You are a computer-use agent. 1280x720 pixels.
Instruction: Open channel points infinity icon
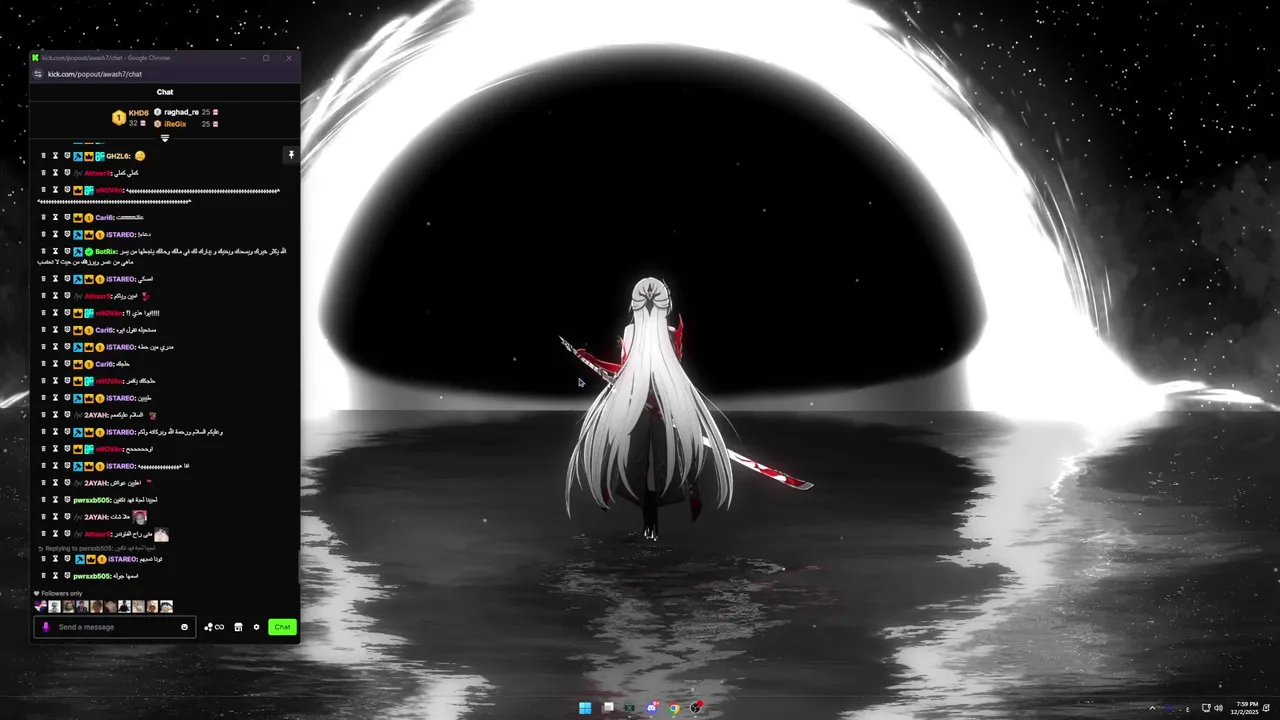click(x=214, y=627)
